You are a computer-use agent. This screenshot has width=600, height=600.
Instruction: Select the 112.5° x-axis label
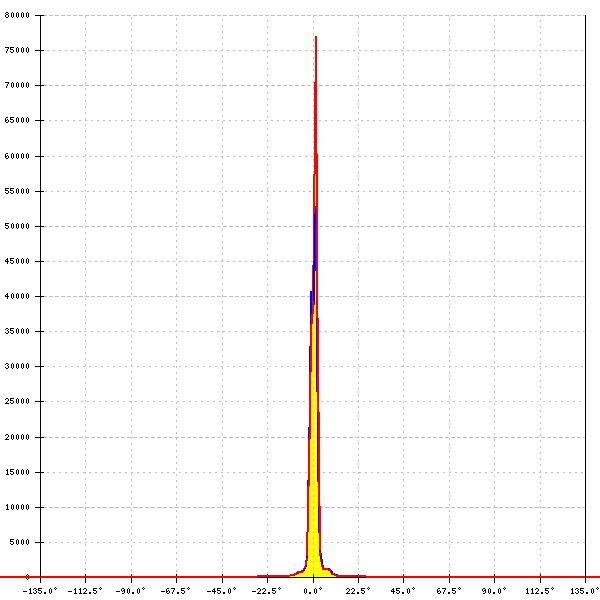(540, 591)
